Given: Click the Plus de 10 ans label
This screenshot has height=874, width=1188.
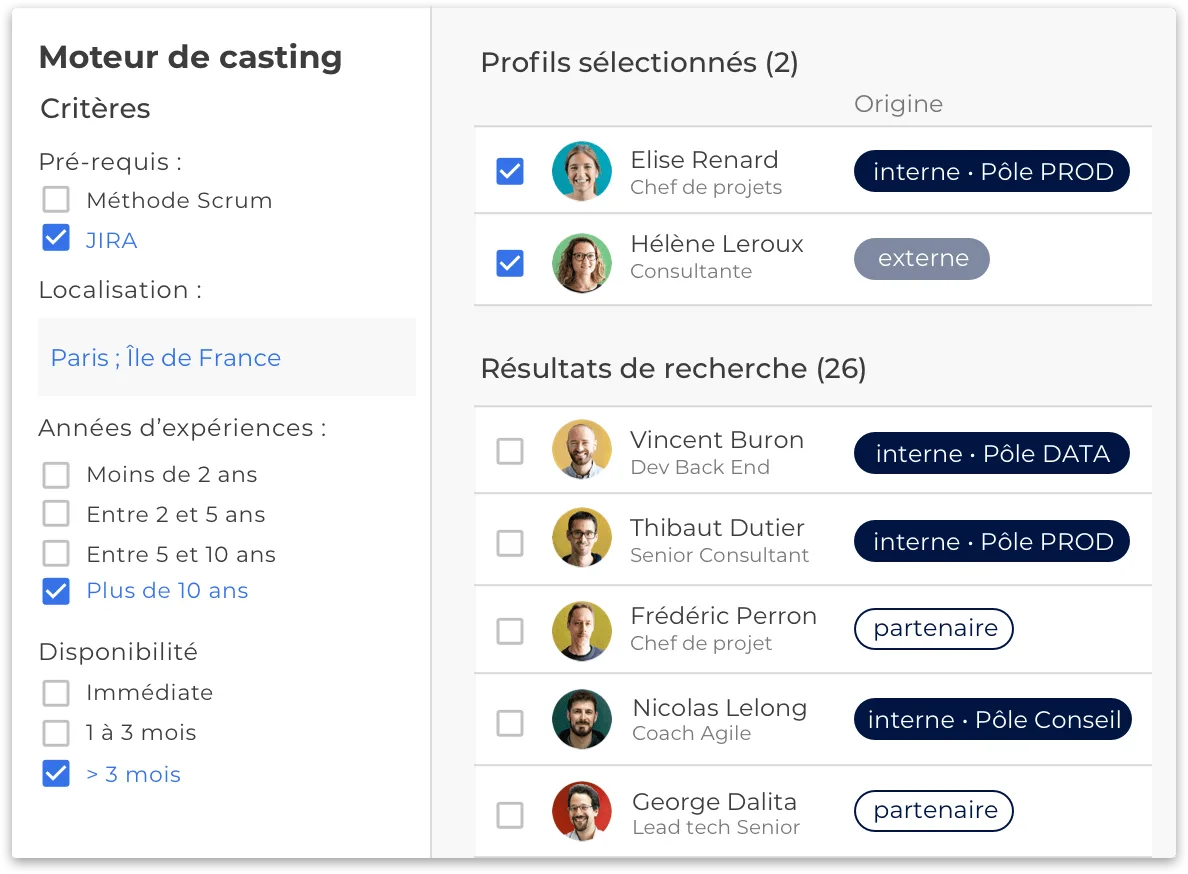Looking at the screenshot, I should tap(167, 591).
